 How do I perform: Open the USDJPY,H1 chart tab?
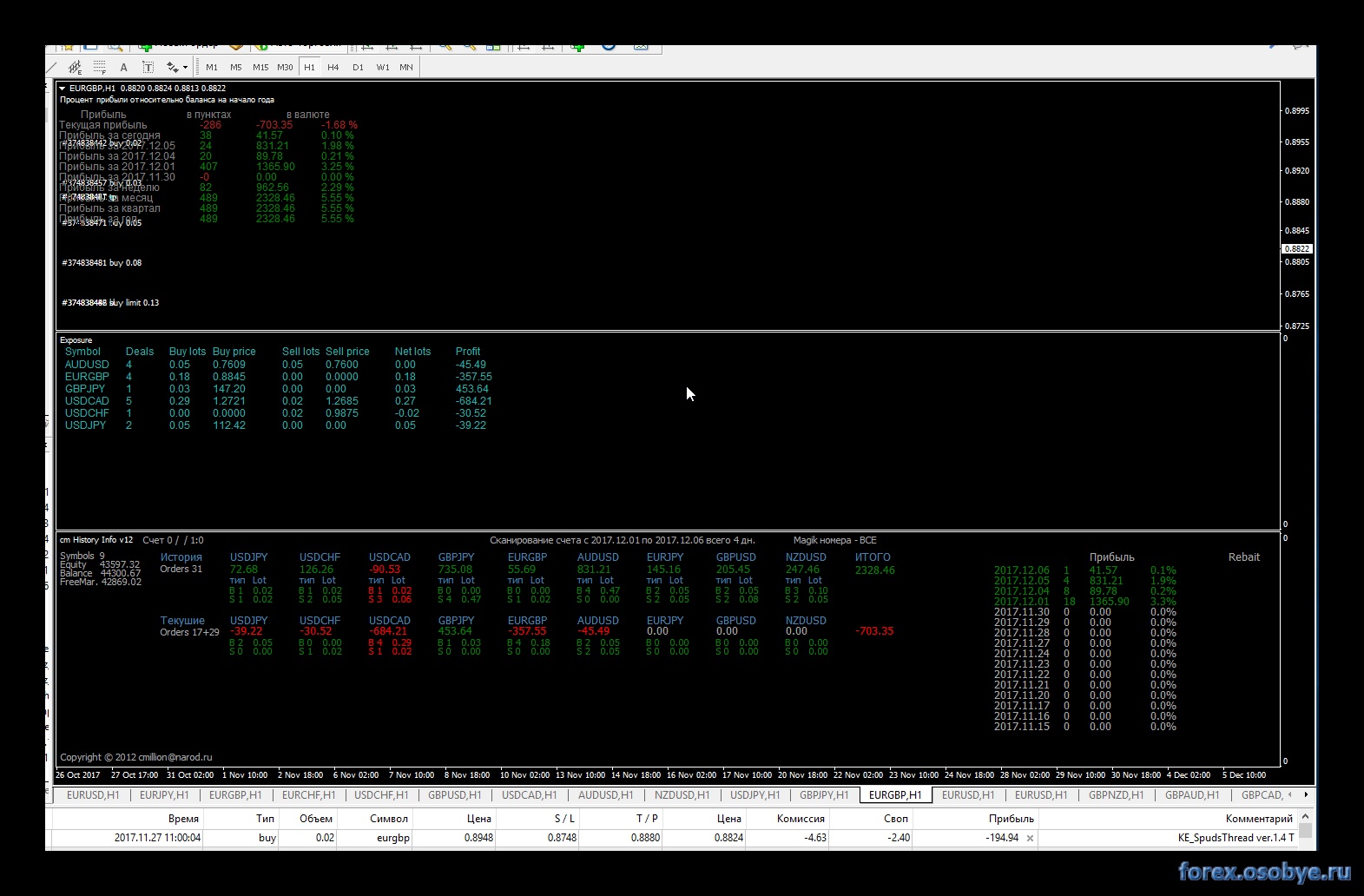point(755,794)
